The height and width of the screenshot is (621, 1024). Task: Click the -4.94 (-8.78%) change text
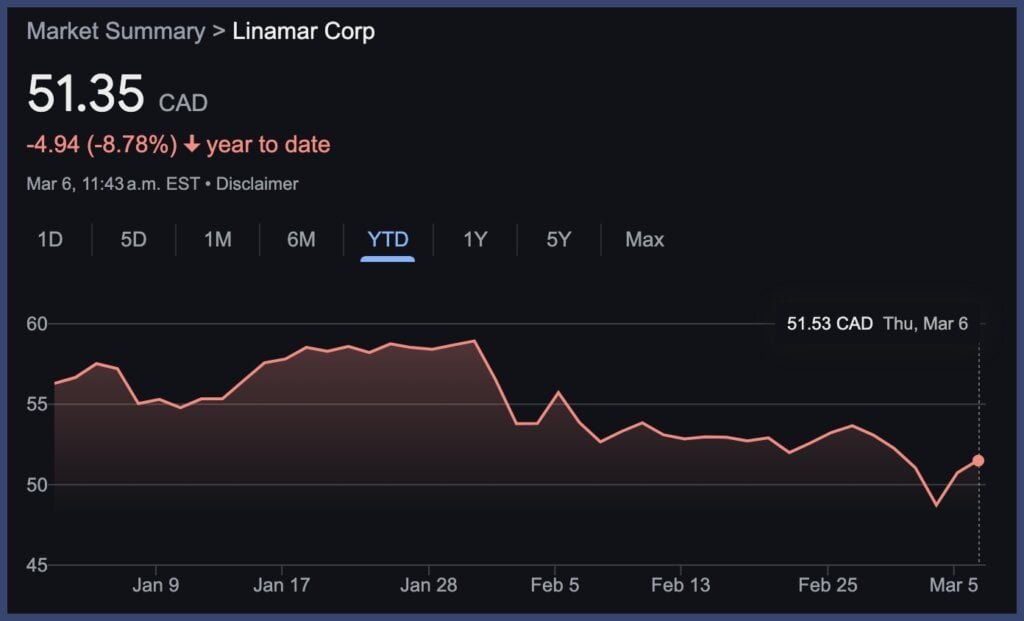pos(101,145)
